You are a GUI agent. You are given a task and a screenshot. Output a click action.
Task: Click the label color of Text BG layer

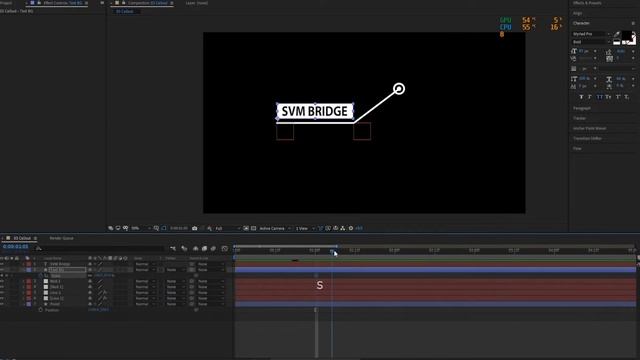29,270
